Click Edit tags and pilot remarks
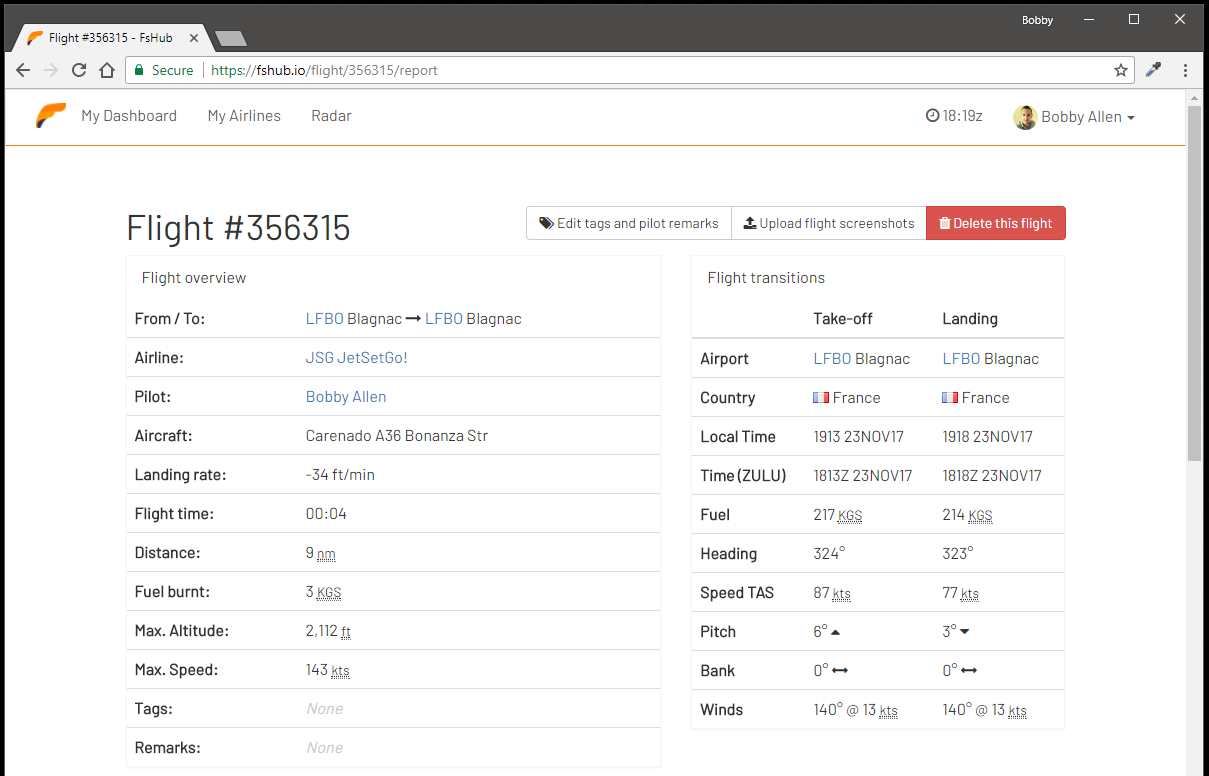This screenshot has height=776, width=1209. [x=629, y=223]
